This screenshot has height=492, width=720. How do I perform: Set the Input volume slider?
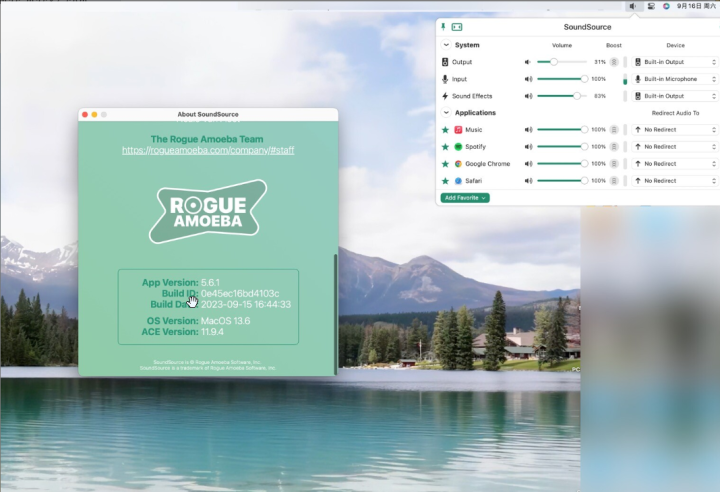[x=562, y=79]
